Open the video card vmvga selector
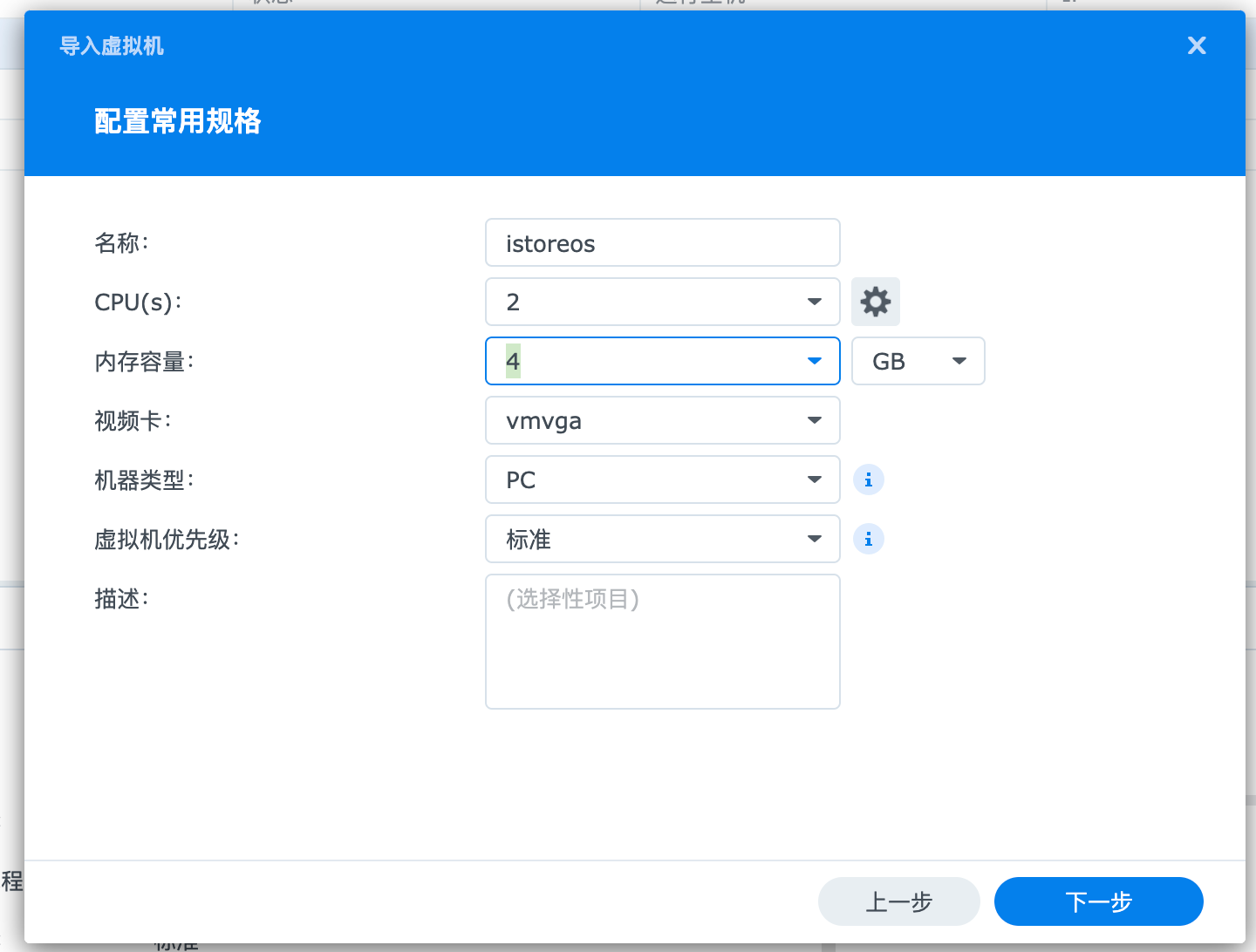Image resolution: width=1256 pixels, height=952 pixels. (662, 420)
